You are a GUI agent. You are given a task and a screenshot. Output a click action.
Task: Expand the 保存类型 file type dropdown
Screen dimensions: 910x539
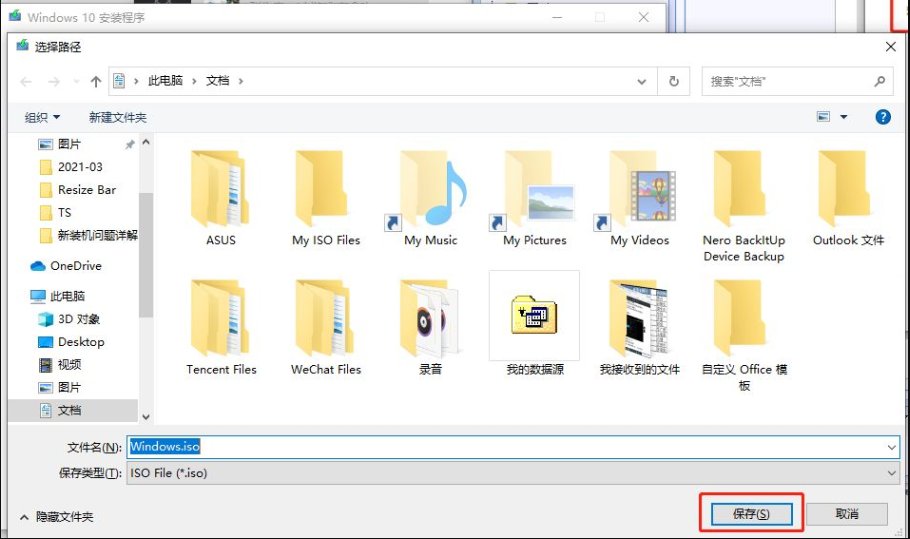(891, 473)
